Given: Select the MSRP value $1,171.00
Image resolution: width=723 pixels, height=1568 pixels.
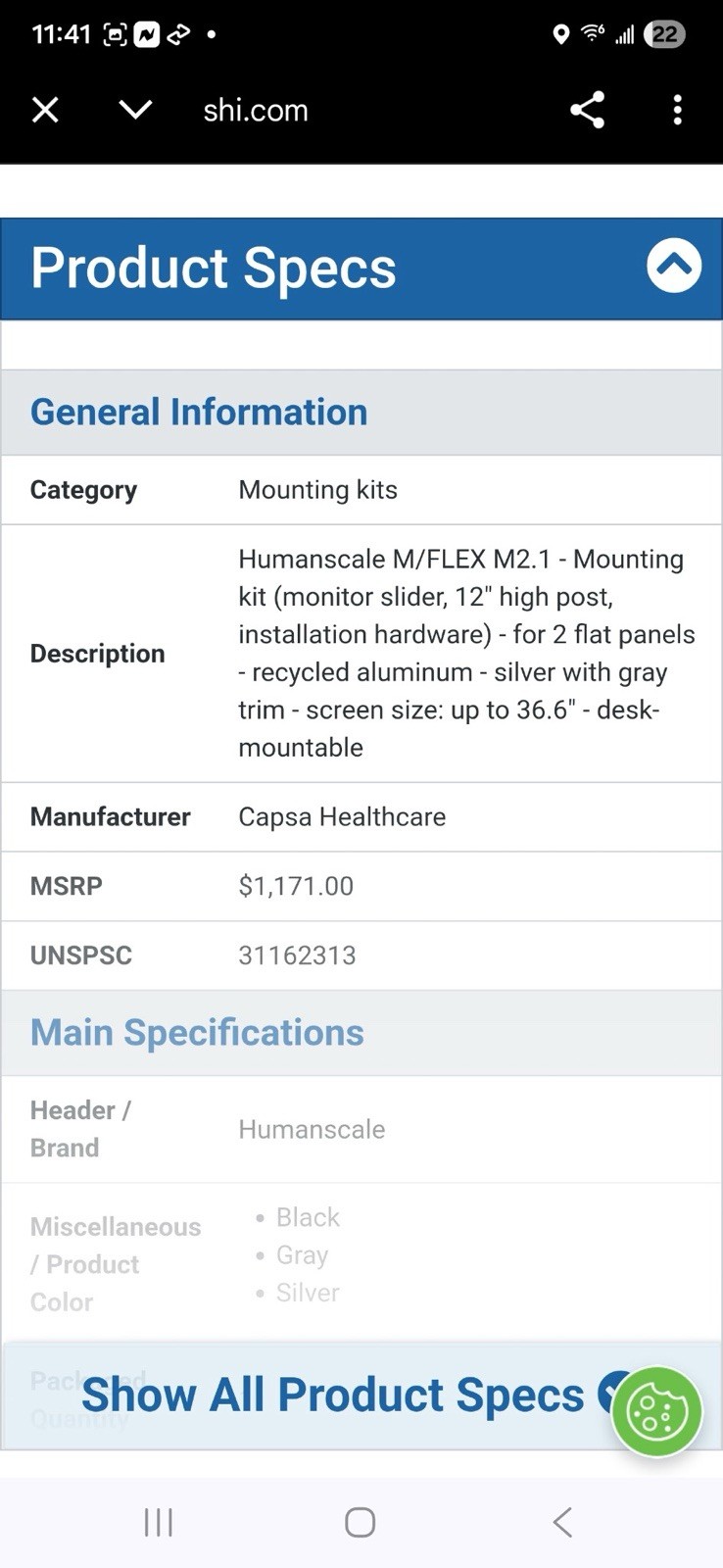Looking at the screenshot, I should point(296,886).
